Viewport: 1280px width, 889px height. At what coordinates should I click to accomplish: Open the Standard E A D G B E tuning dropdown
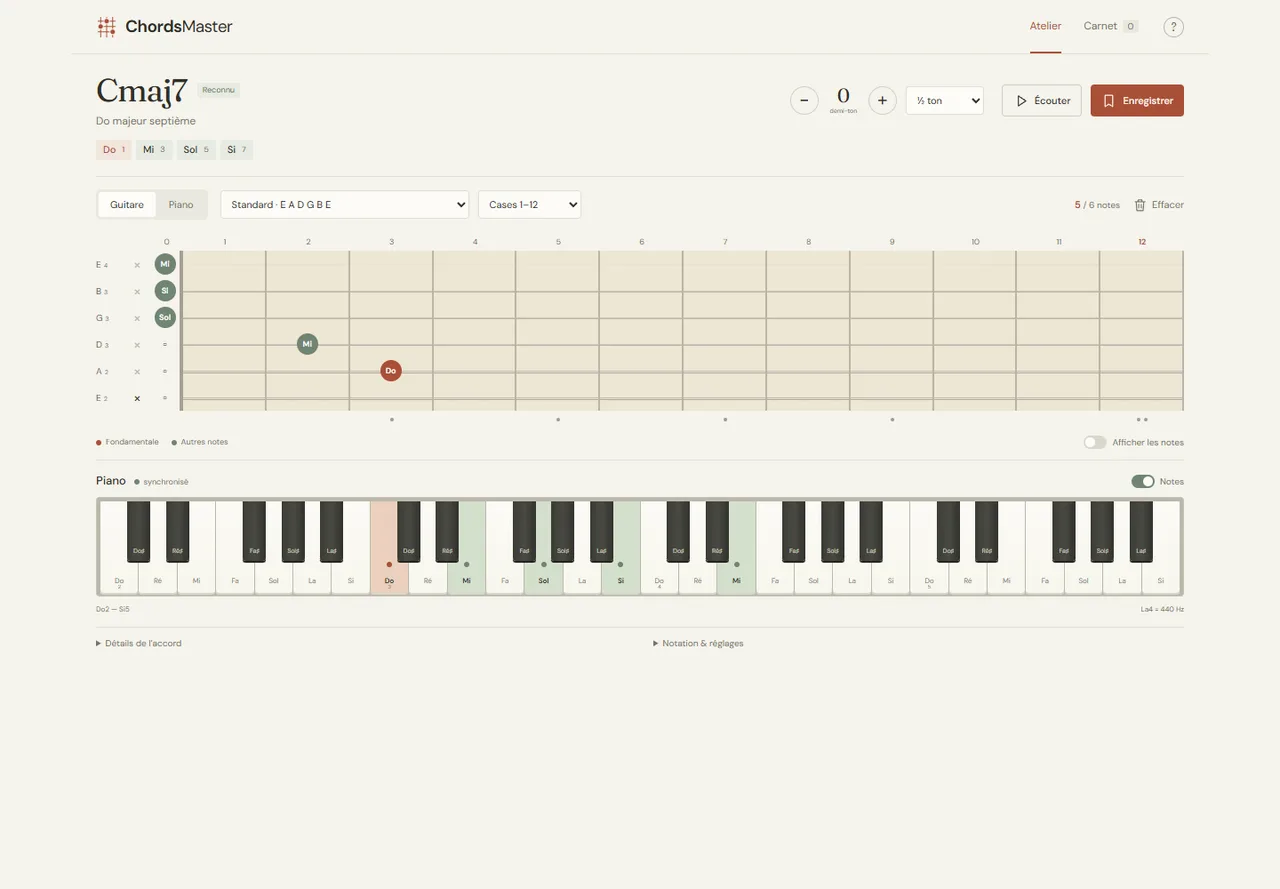[x=345, y=205]
